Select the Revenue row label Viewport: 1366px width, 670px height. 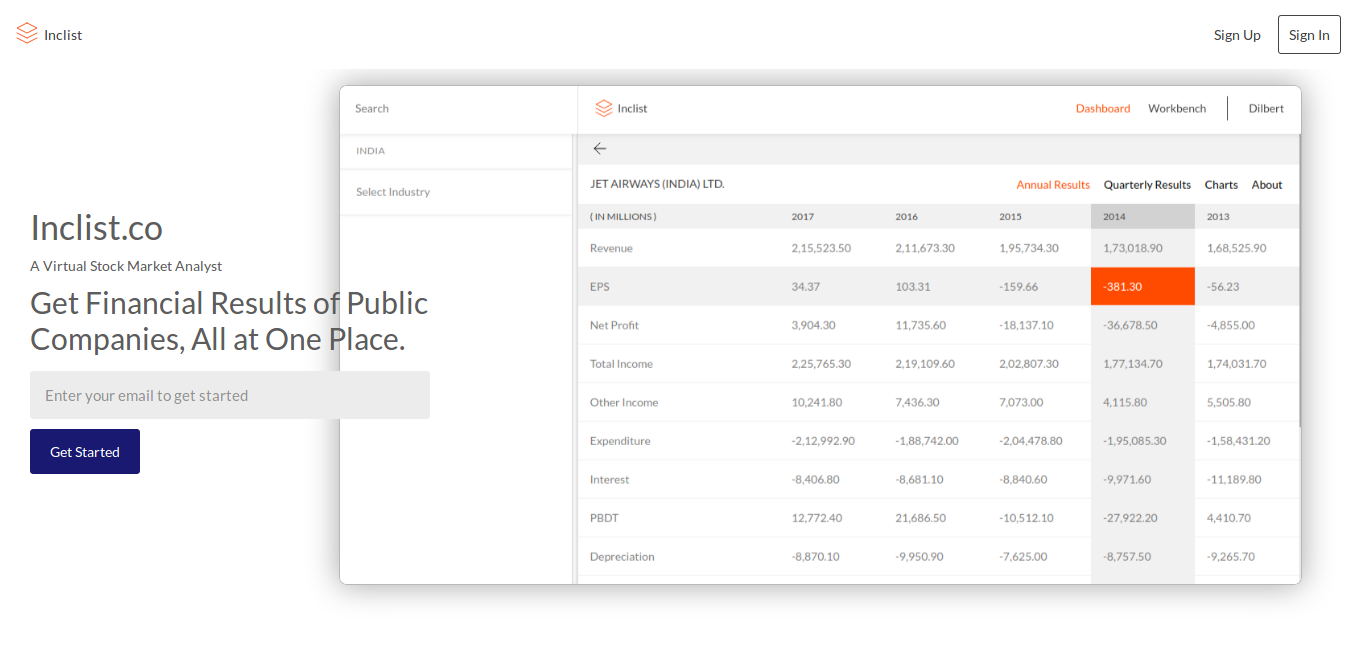coord(611,248)
